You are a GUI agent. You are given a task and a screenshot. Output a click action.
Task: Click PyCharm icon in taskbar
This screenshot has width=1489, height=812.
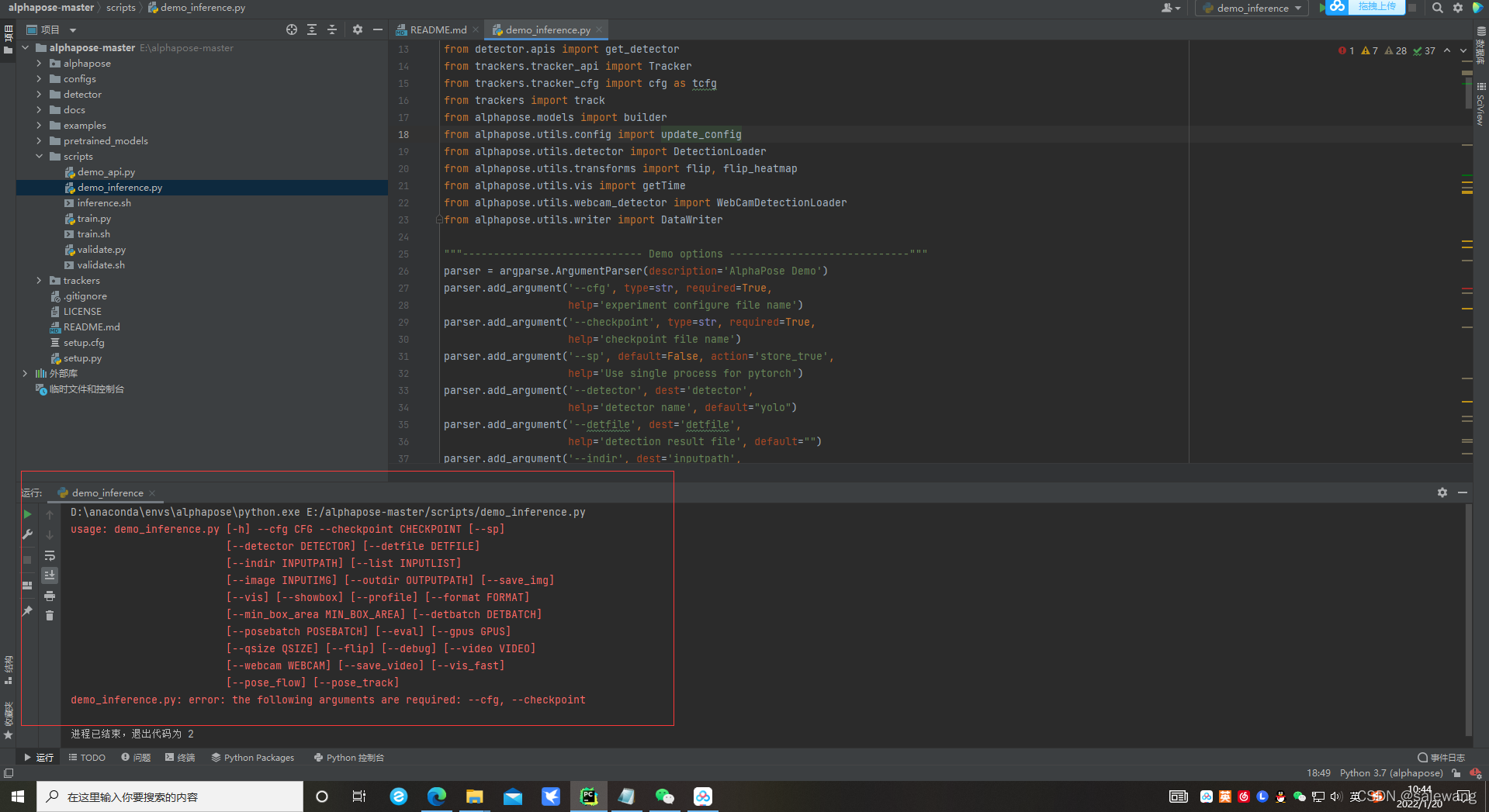pyautogui.click(x=589, y=796)
